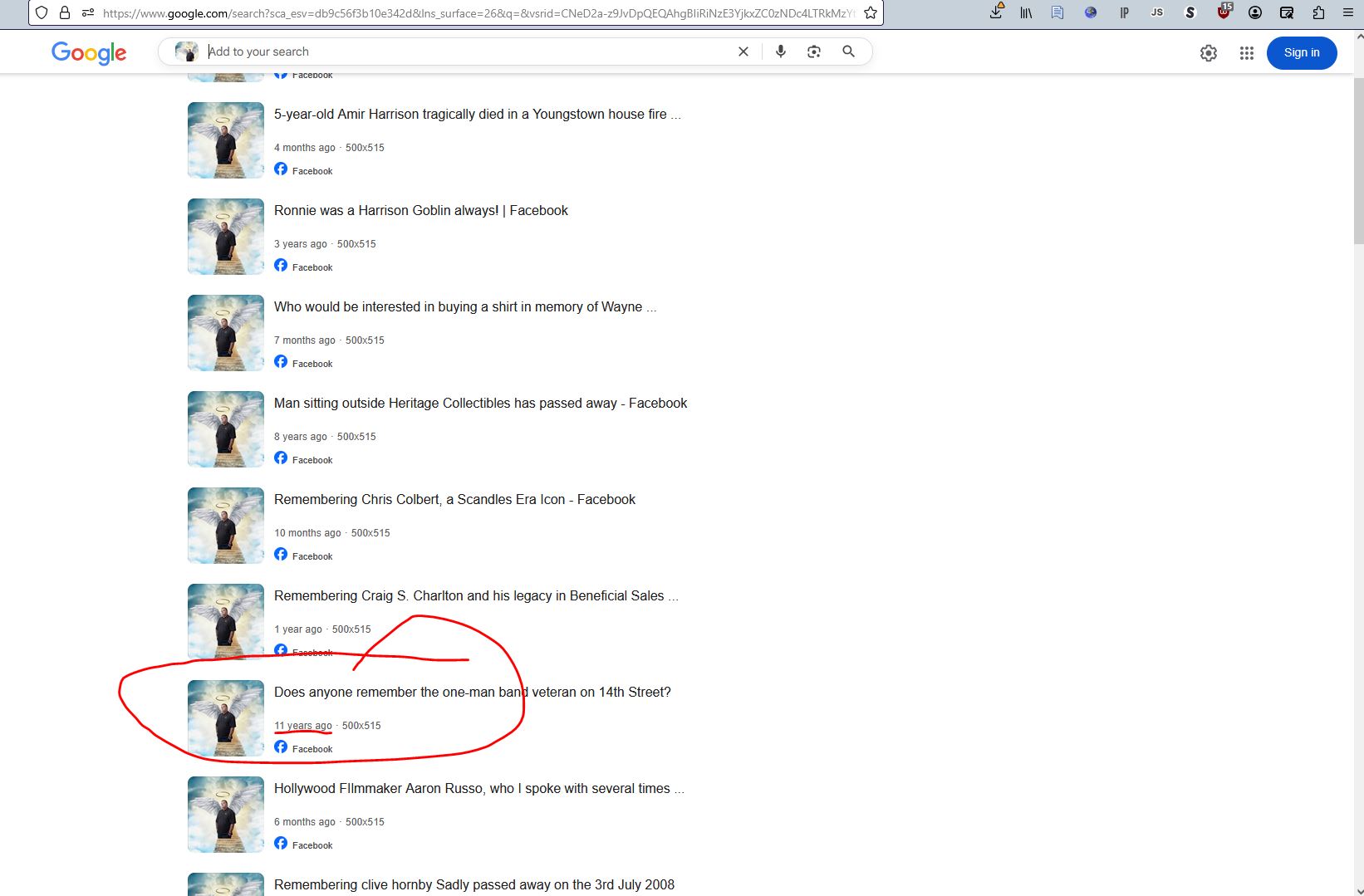
Task: Open 'Man sitting outside Heritage Collectibles' result
Action: point(481,404)
